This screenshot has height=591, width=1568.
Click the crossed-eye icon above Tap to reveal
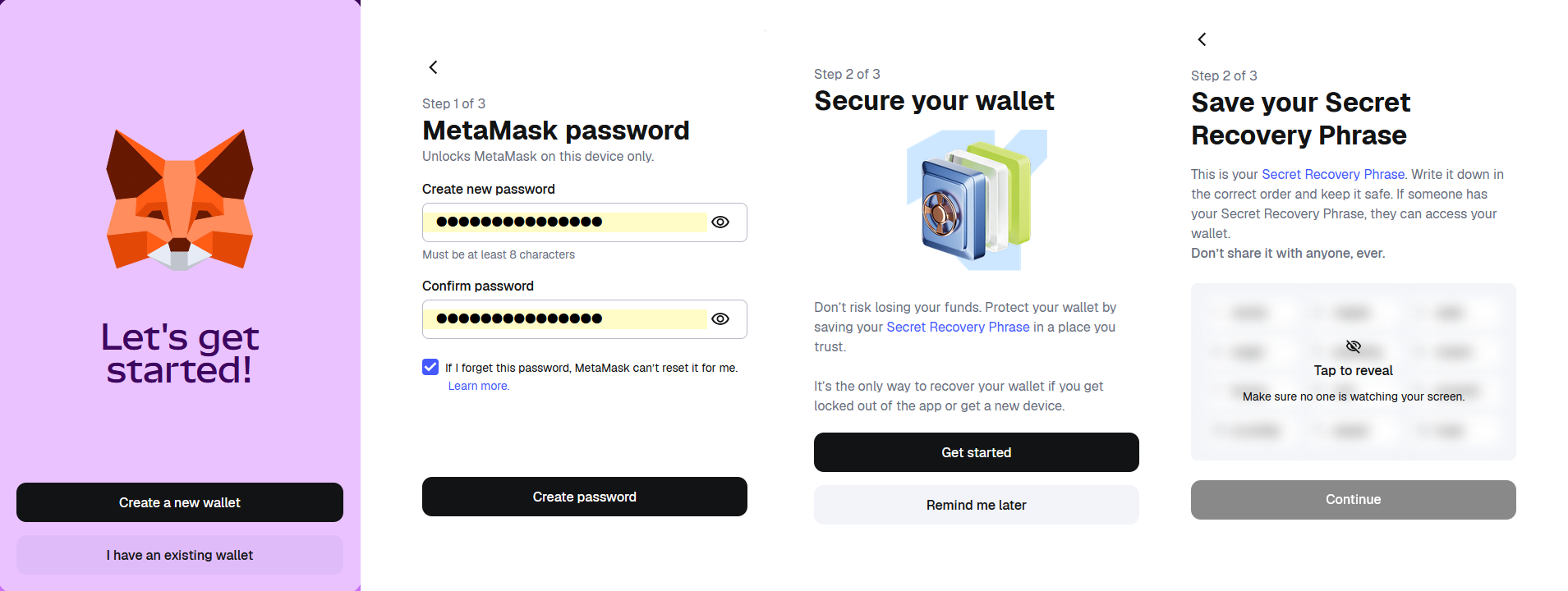point(1353,346)
